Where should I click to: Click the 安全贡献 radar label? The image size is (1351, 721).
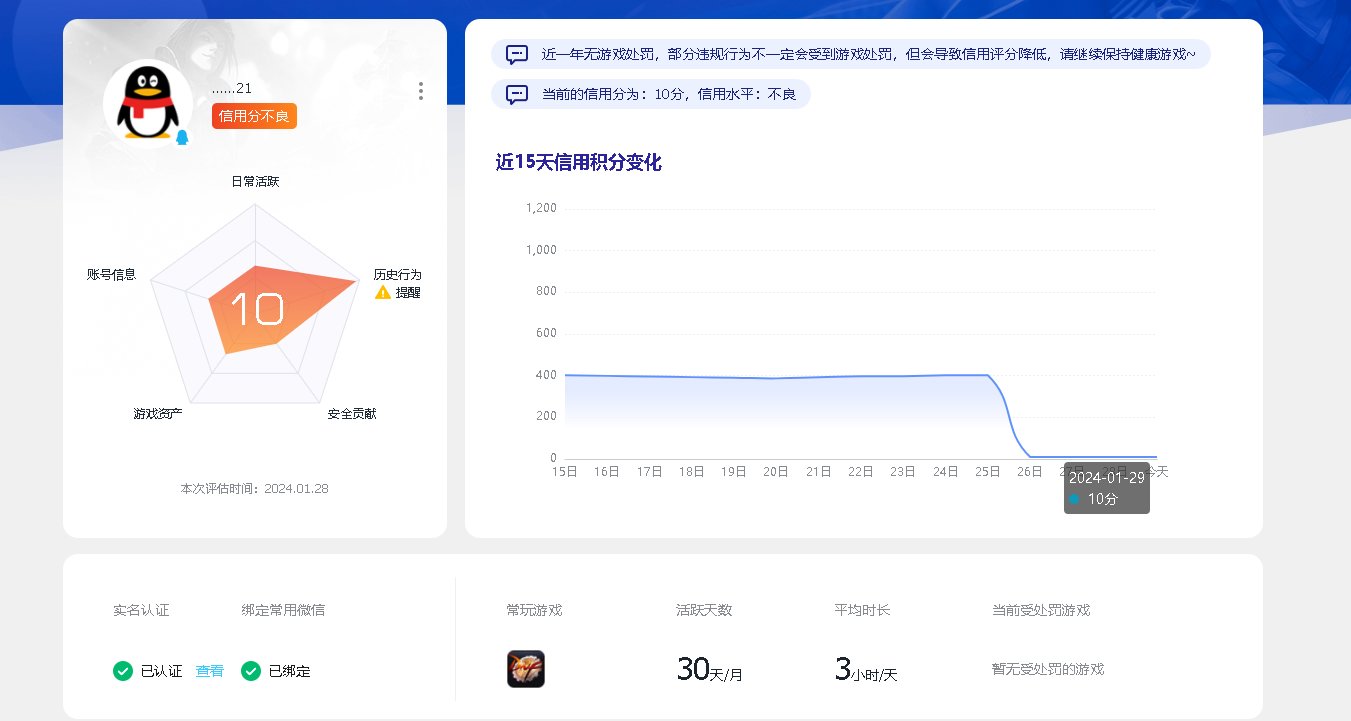(352, 413)
